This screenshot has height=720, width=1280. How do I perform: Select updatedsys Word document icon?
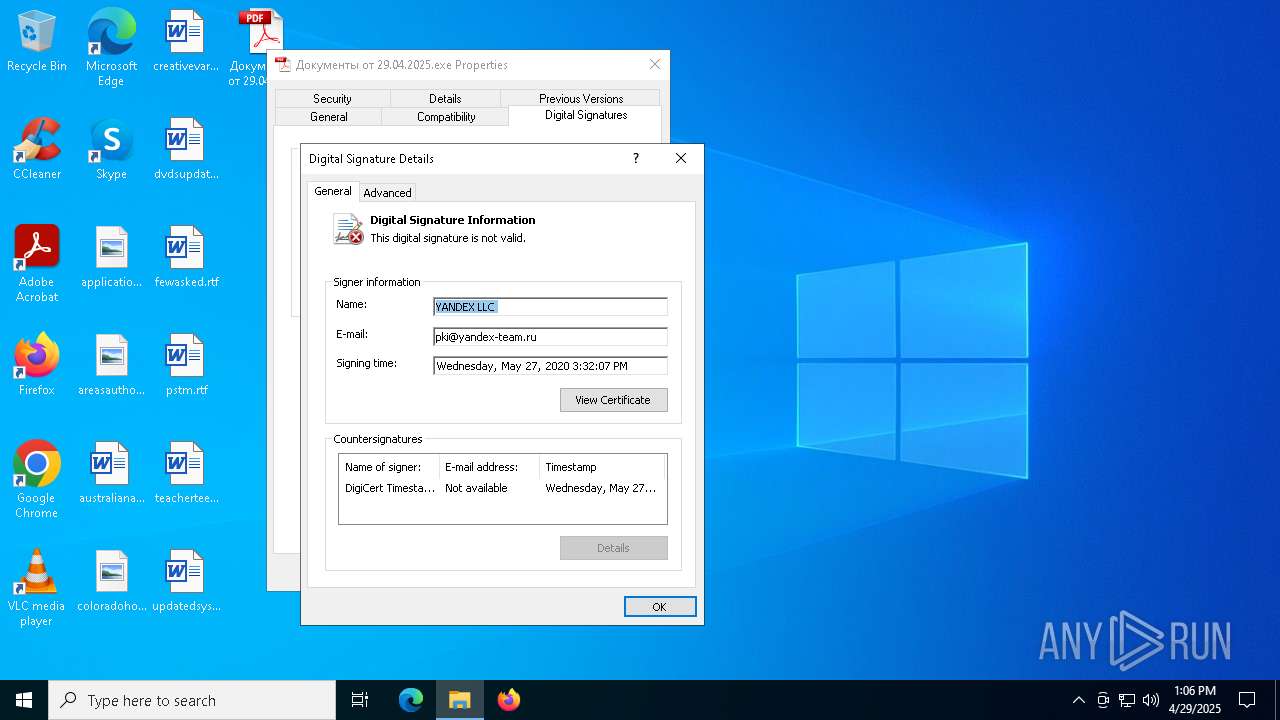(185, 581)
